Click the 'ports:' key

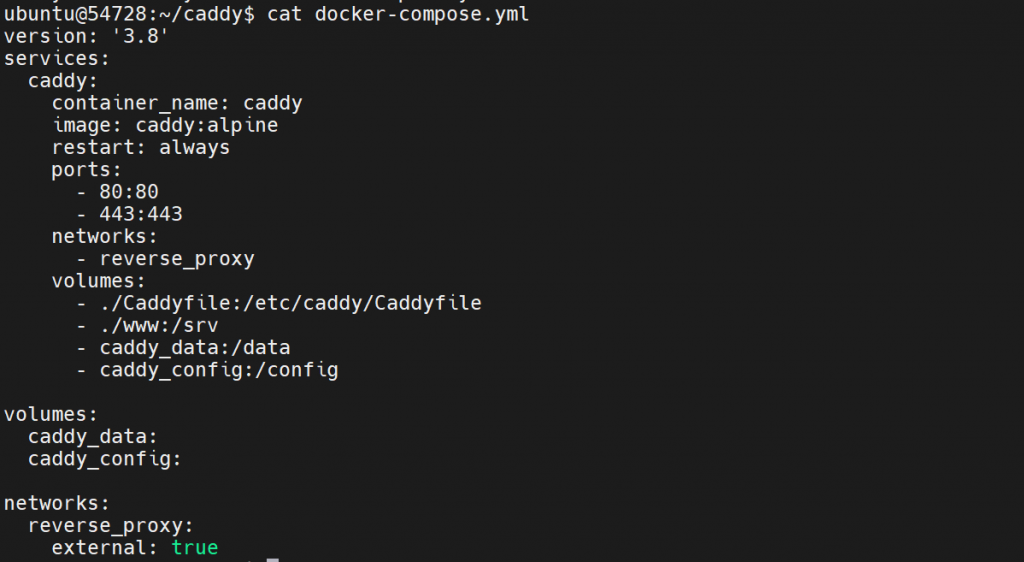click(87, 170)
